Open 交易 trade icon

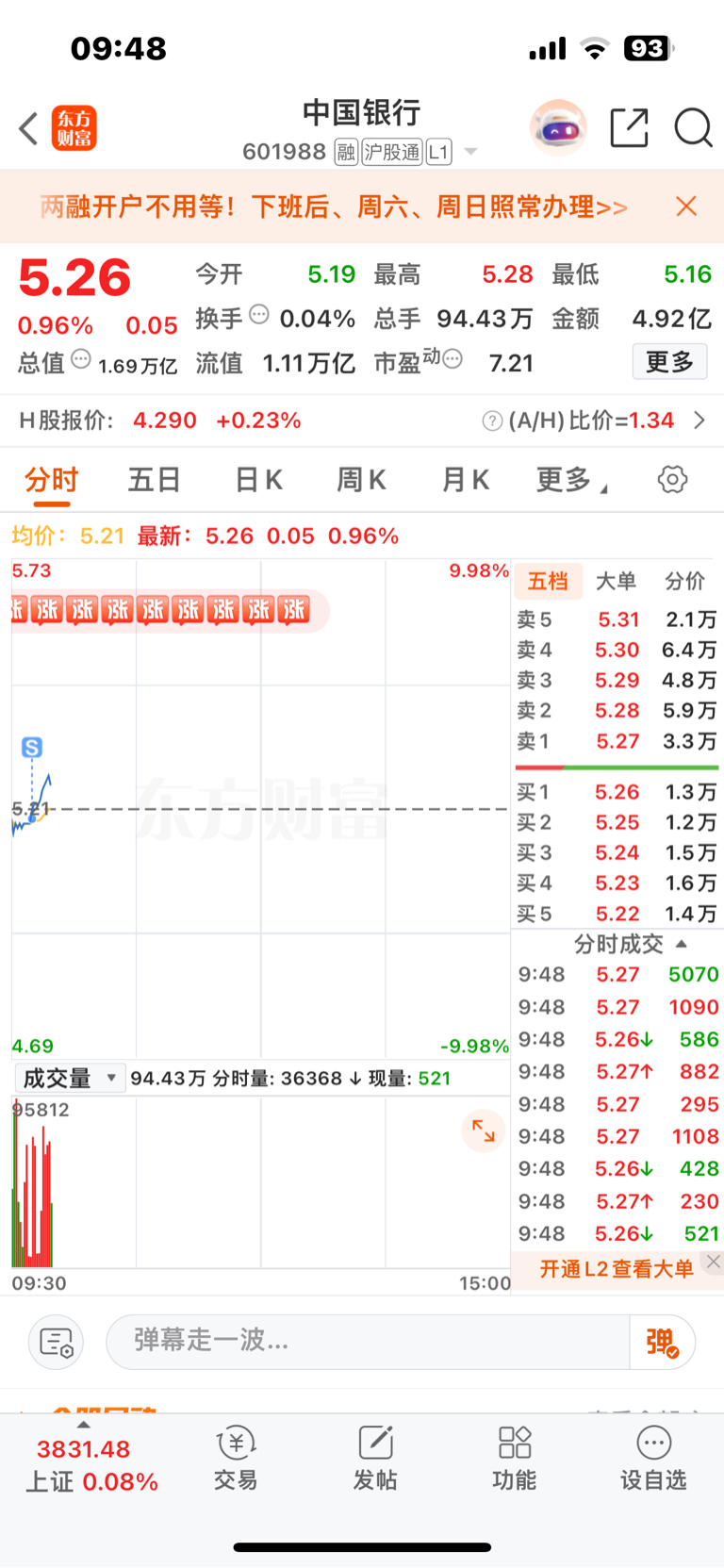tap(236, 1458)
